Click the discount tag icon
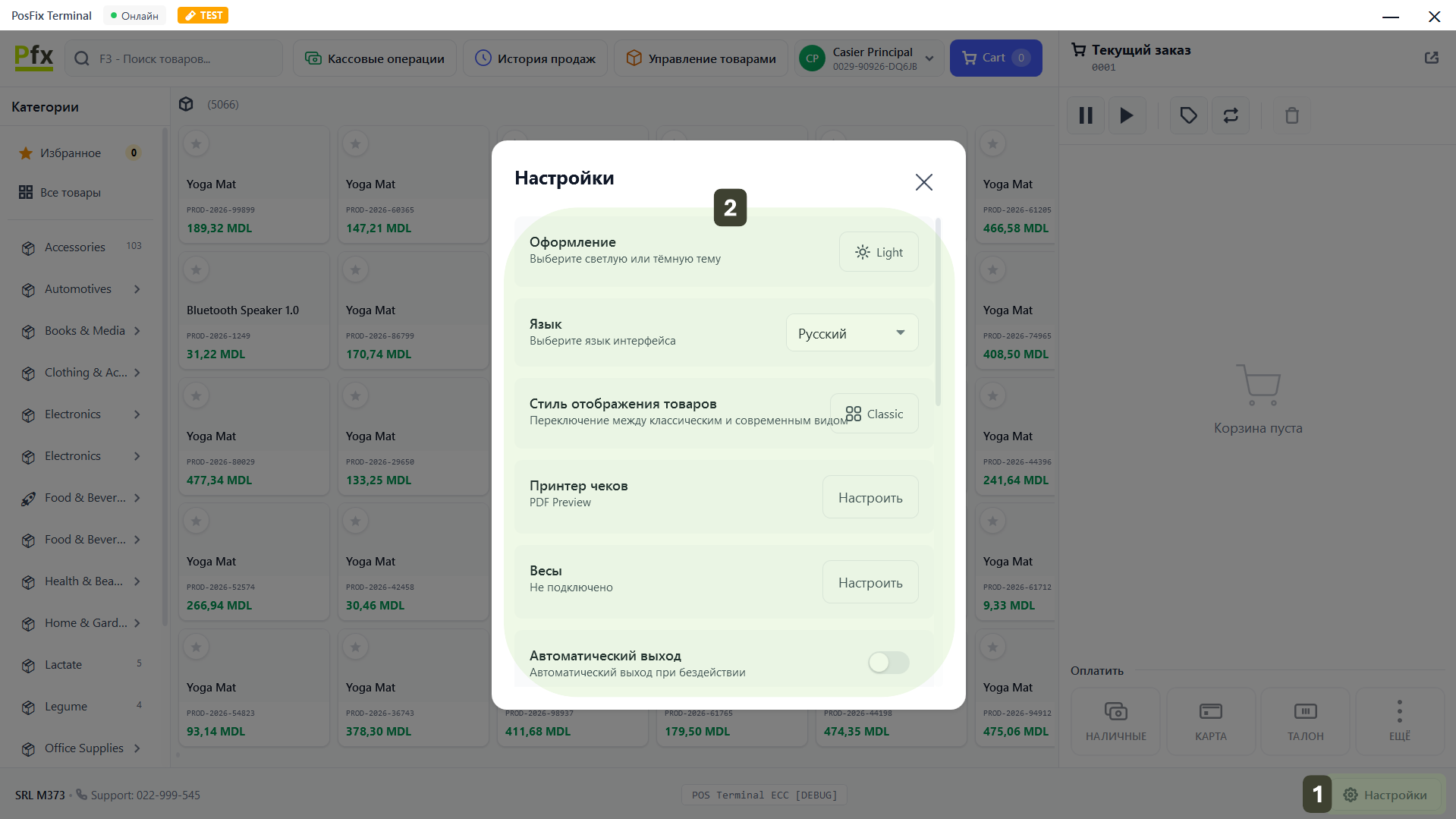This screenshot has width=1456, height=819. pyautogui.click(x=1188, y=115)
